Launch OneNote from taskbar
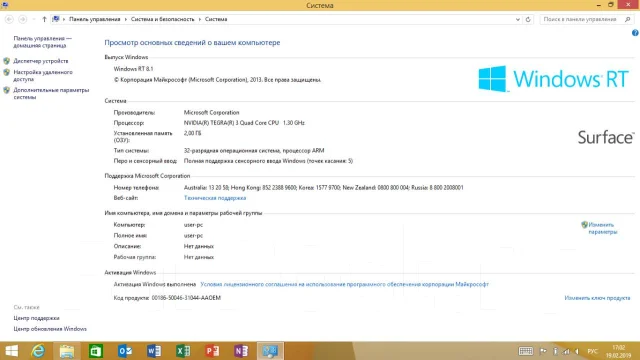This screenshot has width=640, height=360. click(x=241, y=351)
